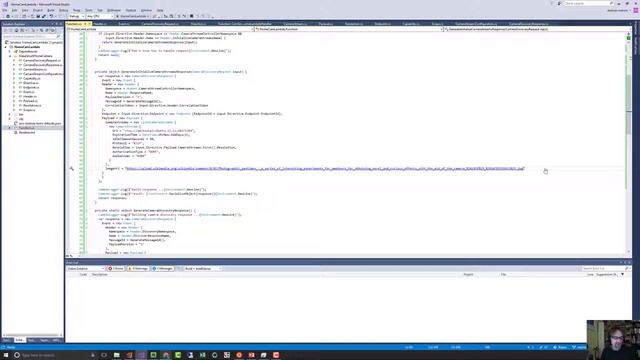Open Task View from the taskbar
Screen dimensions: 640x360
click(104, 355)
